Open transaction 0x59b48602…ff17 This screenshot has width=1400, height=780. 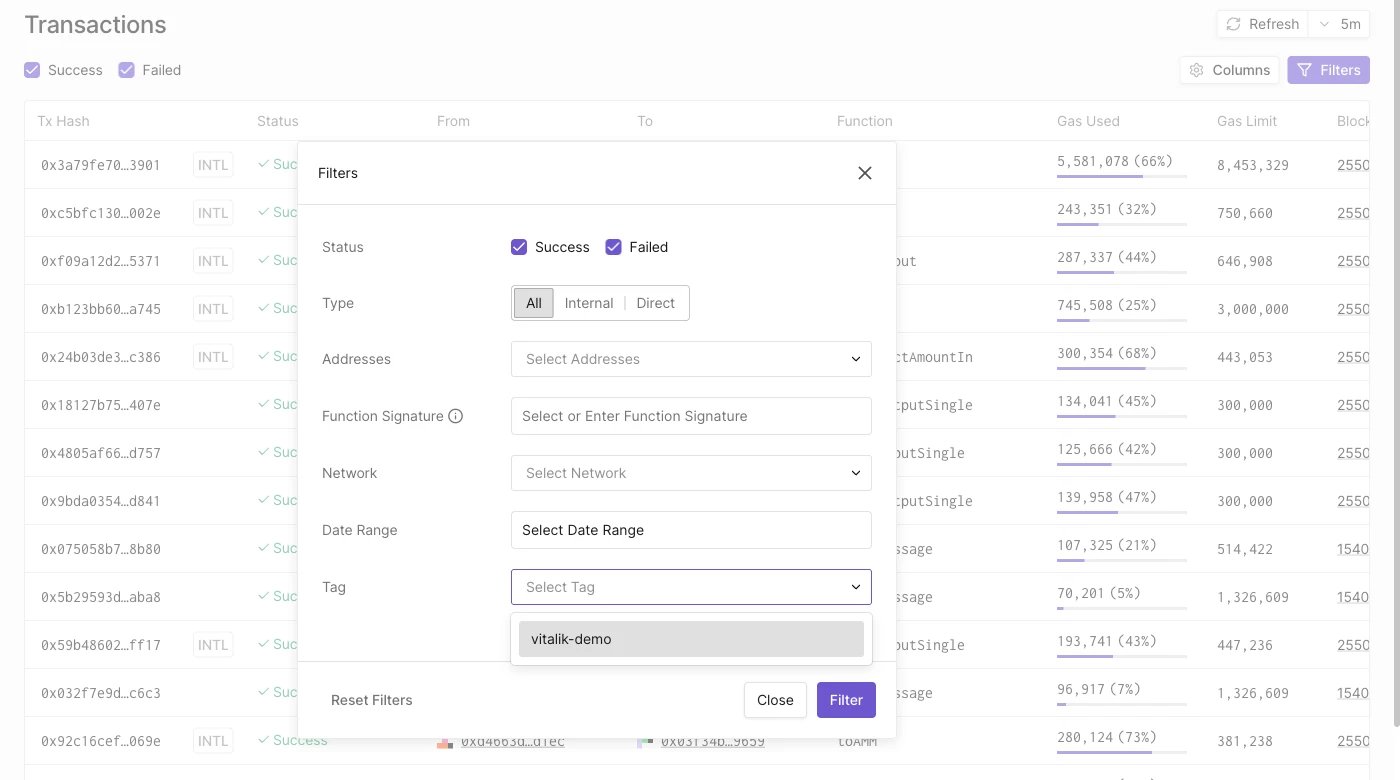point(101,645)
